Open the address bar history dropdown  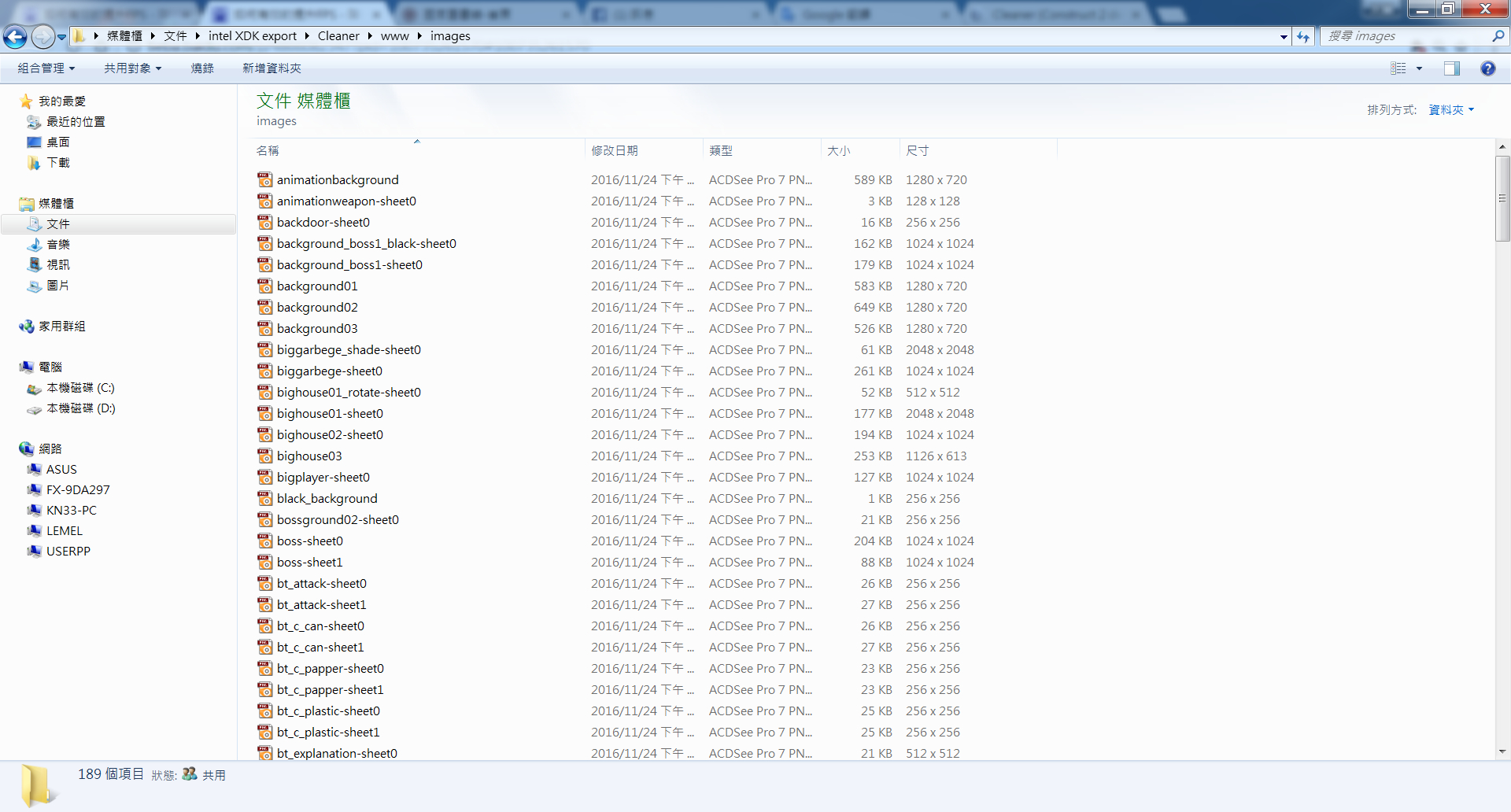pyautogui.click(x=1284, y=37)
